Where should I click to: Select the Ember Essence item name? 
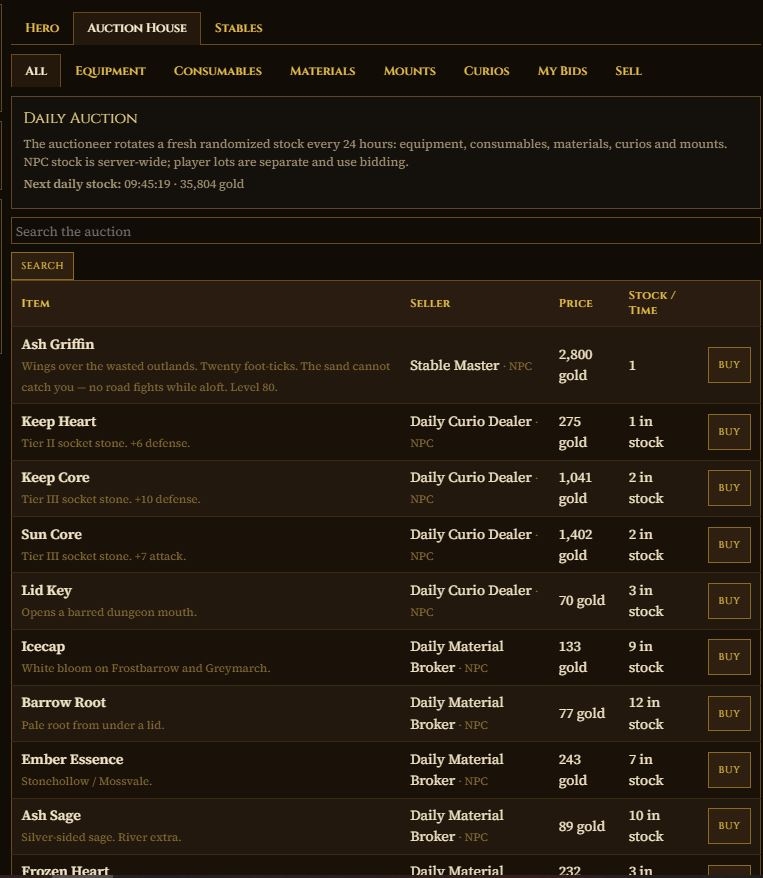pos(72,760)
